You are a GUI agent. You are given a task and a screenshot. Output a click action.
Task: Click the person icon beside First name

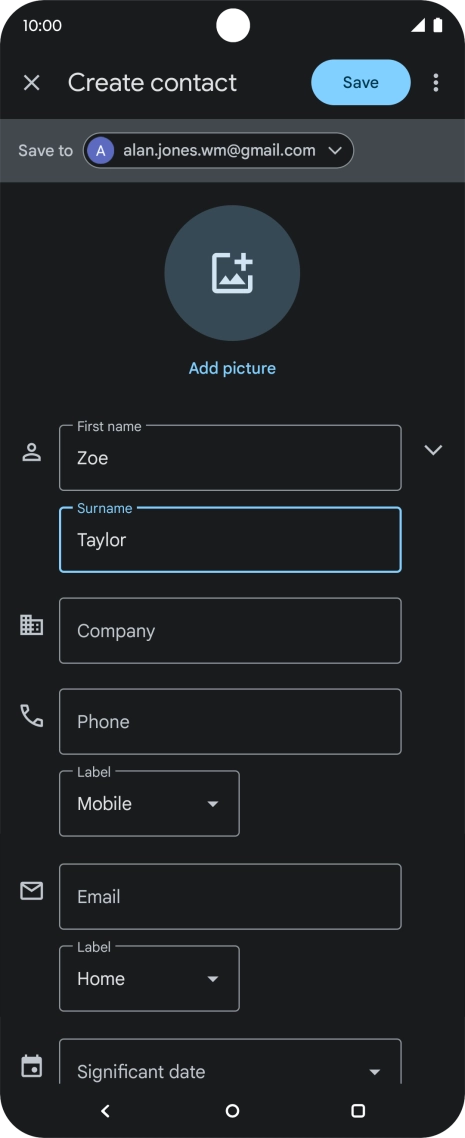click(x=31, y=453)
